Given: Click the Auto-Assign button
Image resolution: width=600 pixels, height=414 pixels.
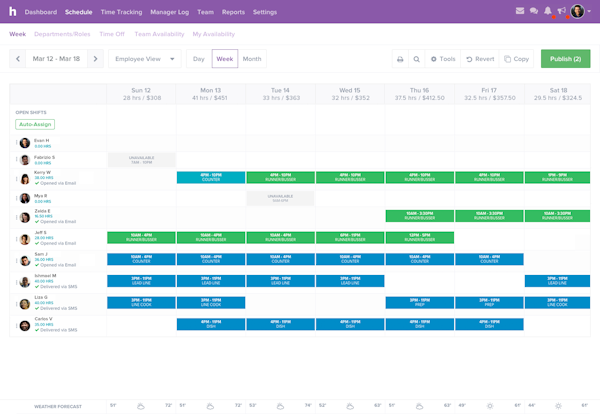Looking at the screenshot, I should pyautogui.click(x=35, y=124).
